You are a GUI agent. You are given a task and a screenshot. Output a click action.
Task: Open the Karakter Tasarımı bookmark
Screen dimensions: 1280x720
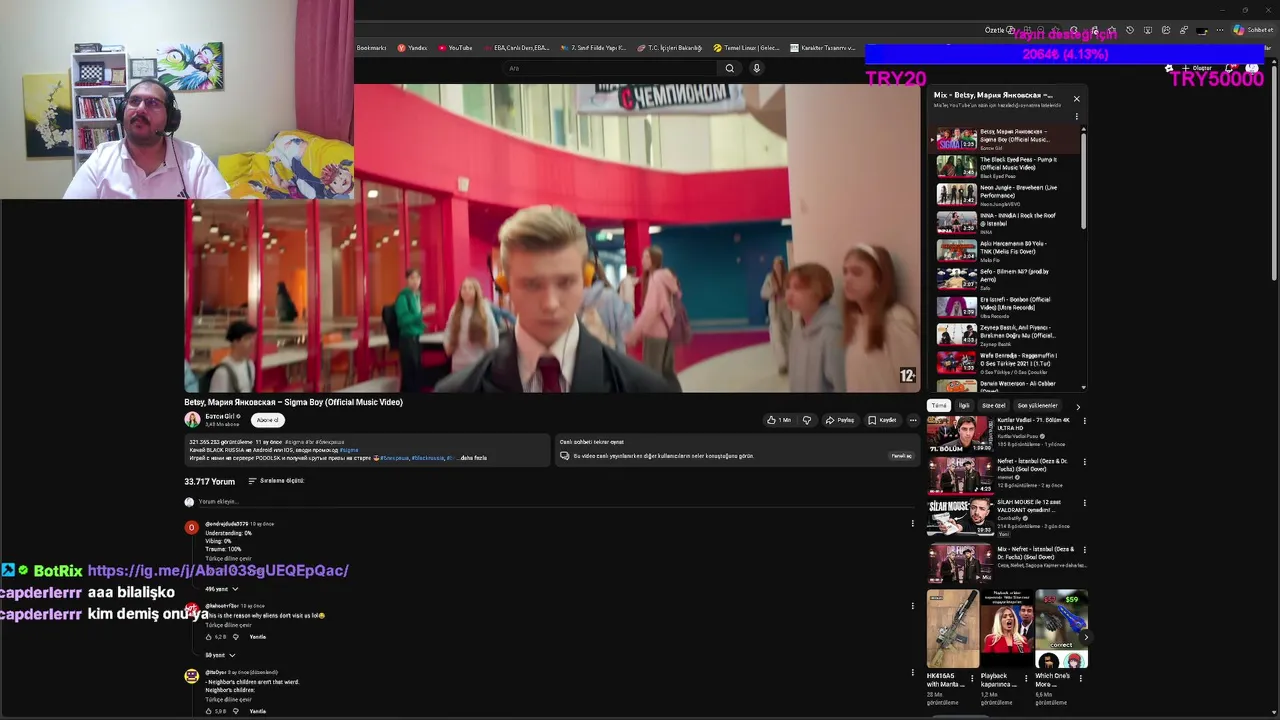(823, 48)
